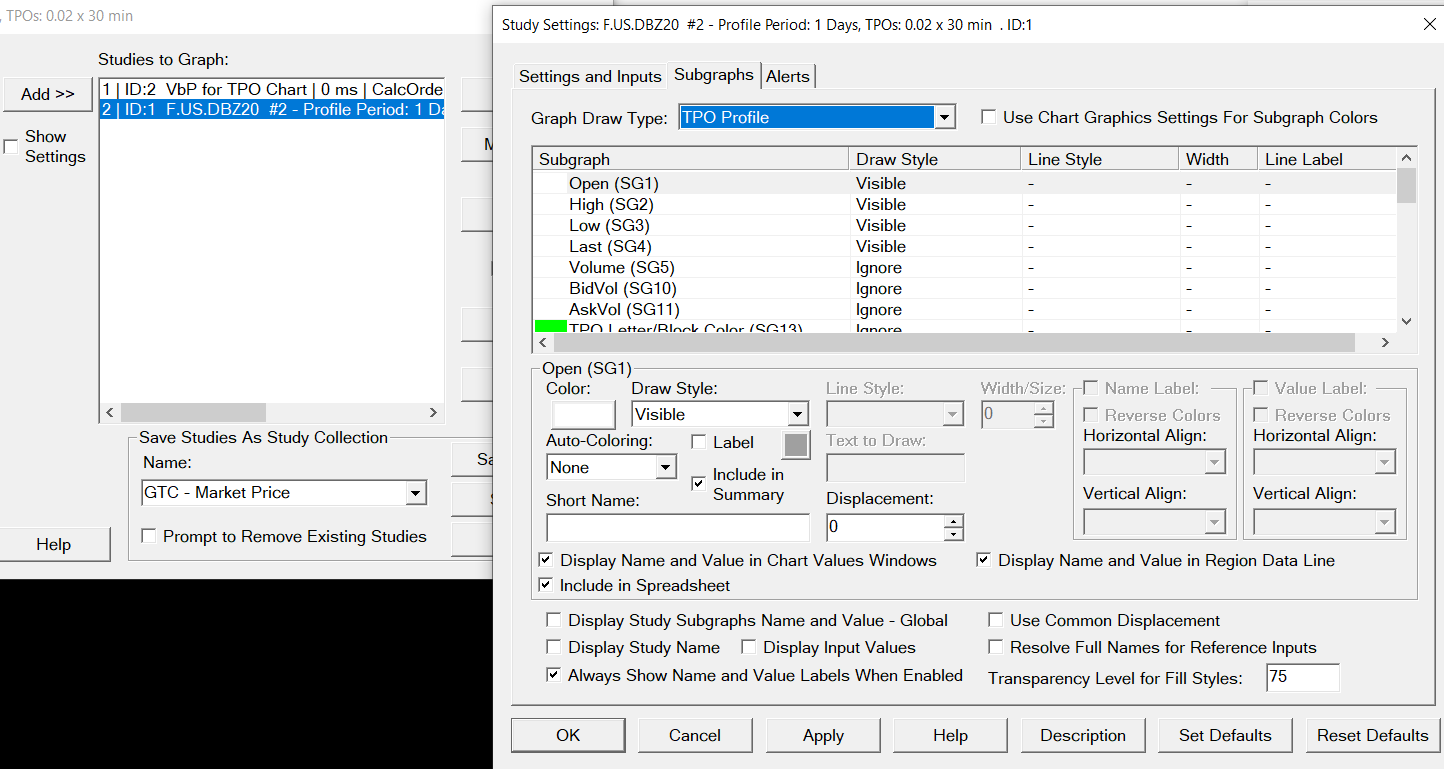
Task: Click the Width column header
Action: (x=1218, y=159)
